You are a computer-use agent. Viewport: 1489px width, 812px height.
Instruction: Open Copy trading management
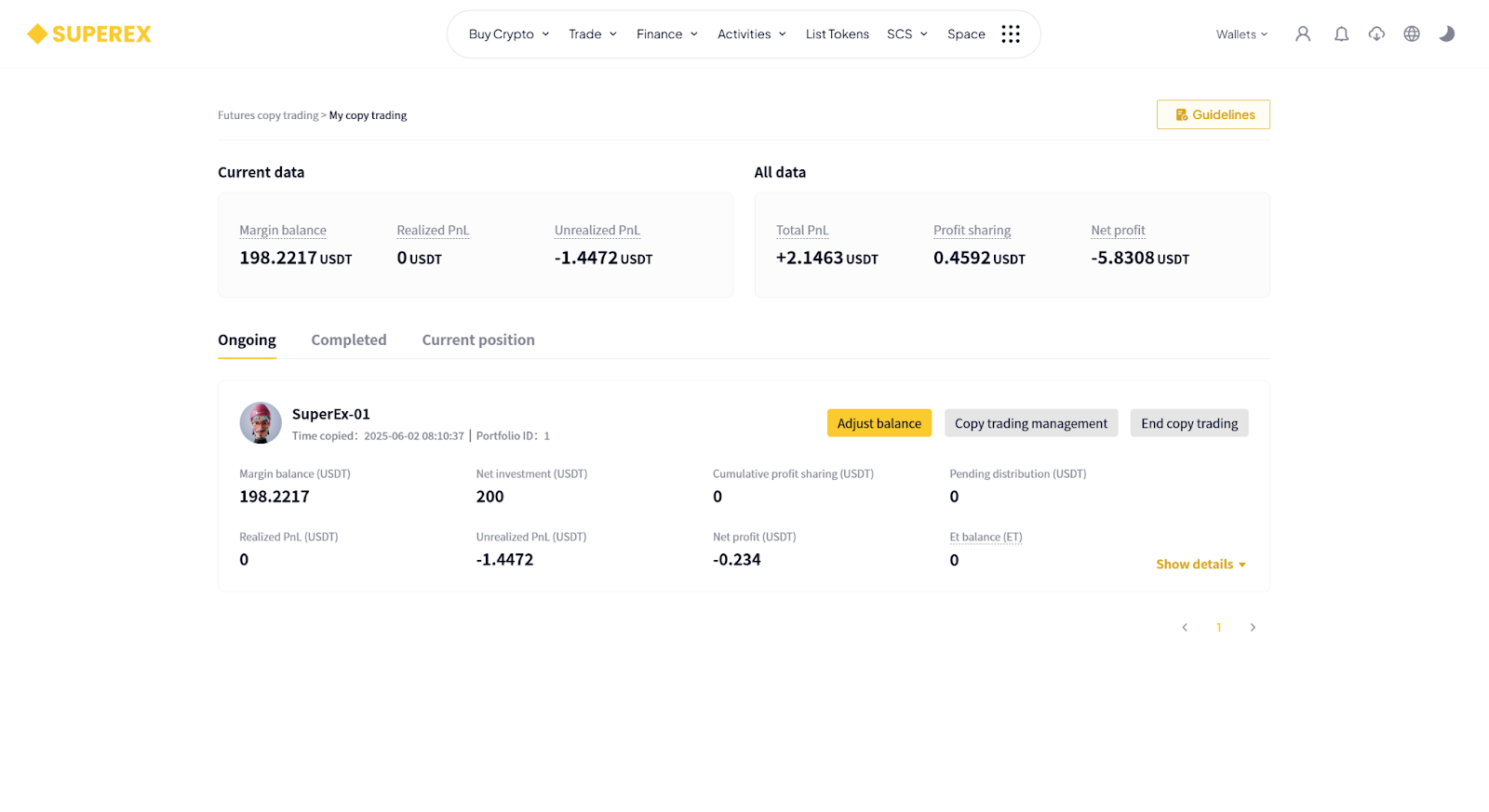click(x=1031, y=423)
